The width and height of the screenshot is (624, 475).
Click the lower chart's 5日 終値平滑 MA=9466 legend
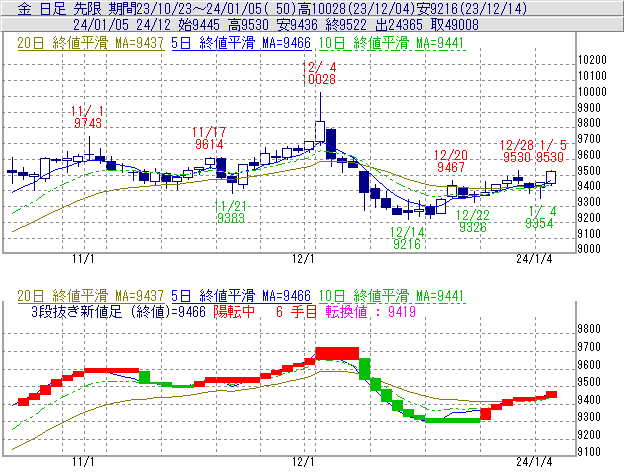tap(241, 296)
